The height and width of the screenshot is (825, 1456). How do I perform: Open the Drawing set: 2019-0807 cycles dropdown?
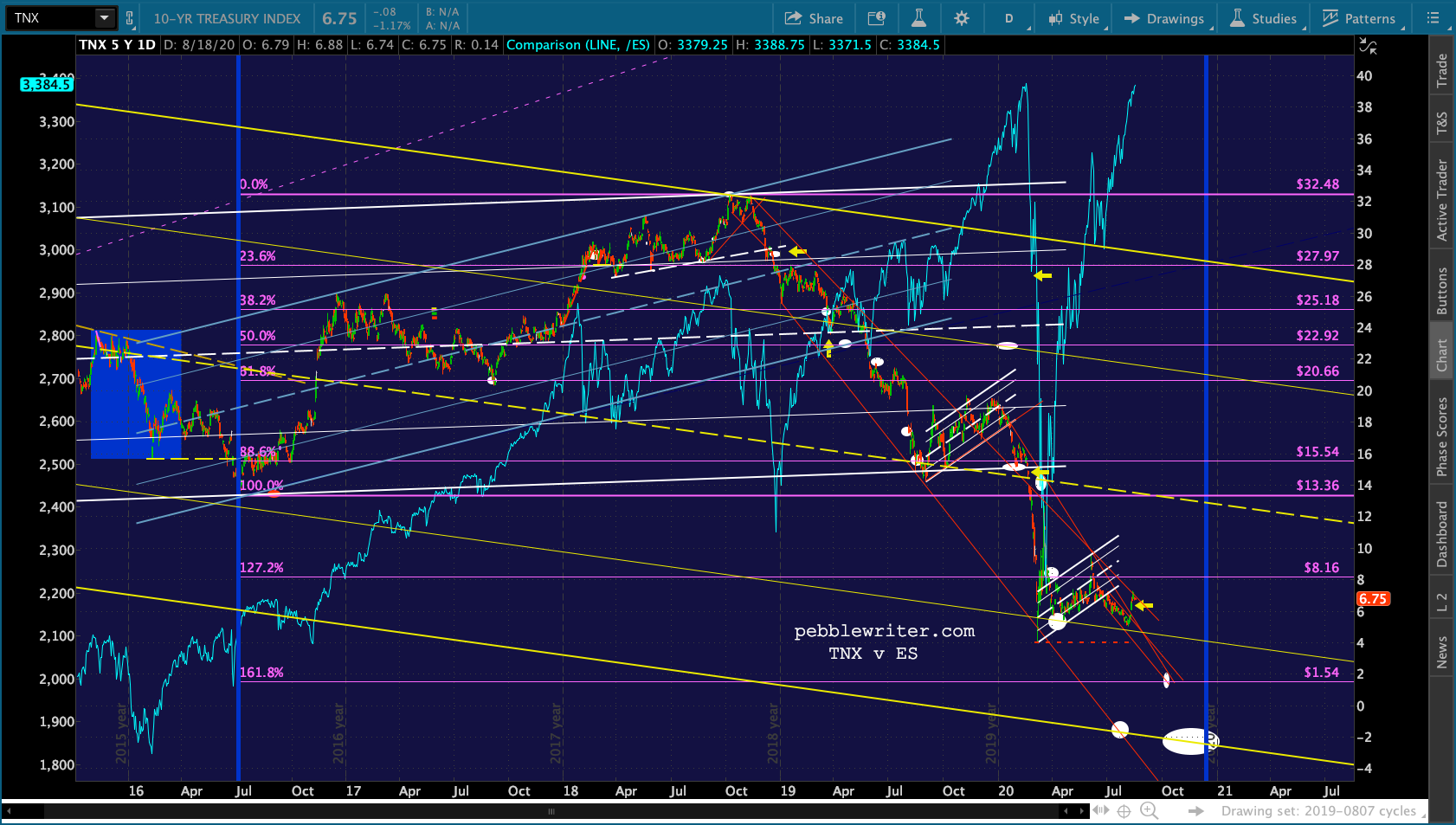(x=1324, y=811)
